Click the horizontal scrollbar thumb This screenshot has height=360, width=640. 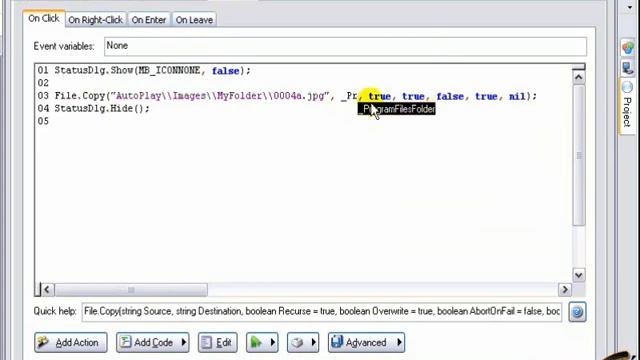point(131,290)
